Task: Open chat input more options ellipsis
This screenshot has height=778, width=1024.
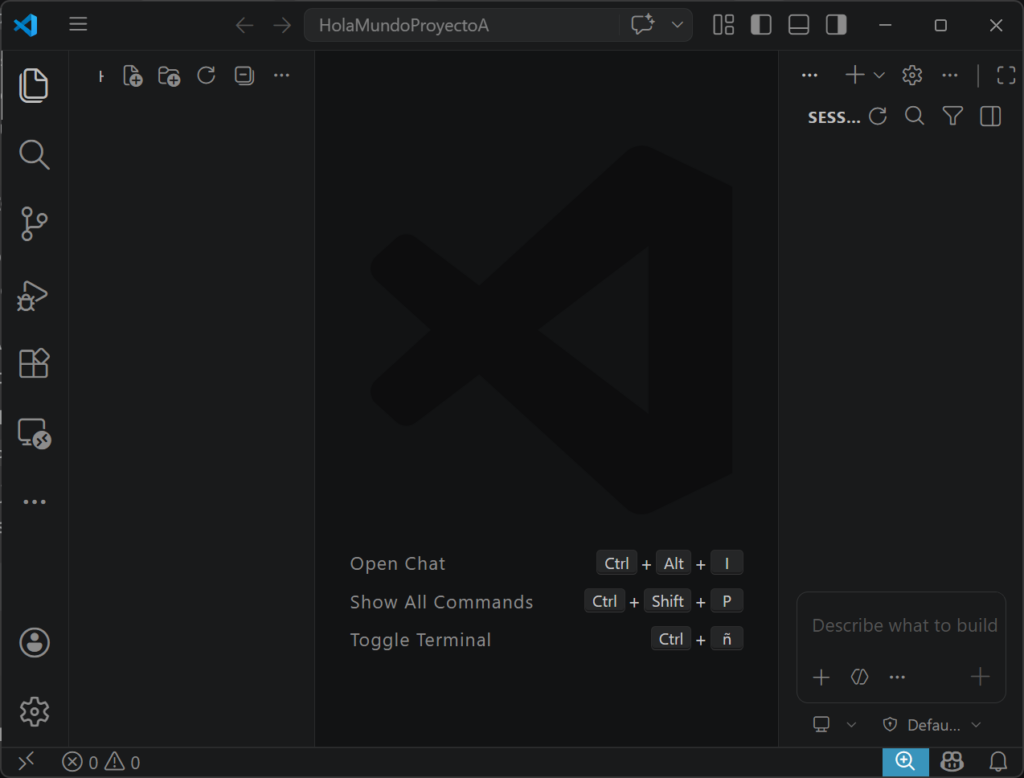Action: [897, 677]
